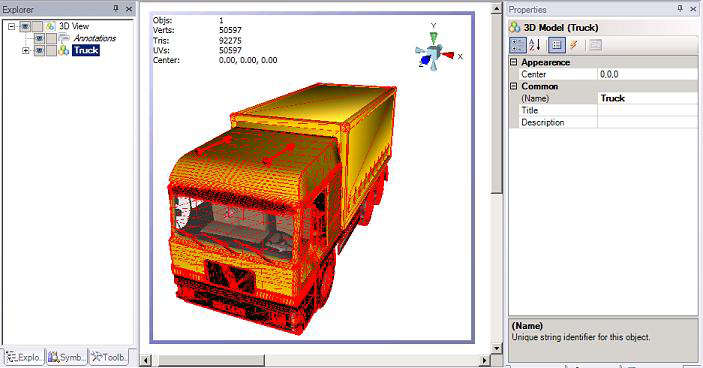Show events with the lightning icon
Image resolution: width=703 pixels, height=368 pixels.
point(574,45)
